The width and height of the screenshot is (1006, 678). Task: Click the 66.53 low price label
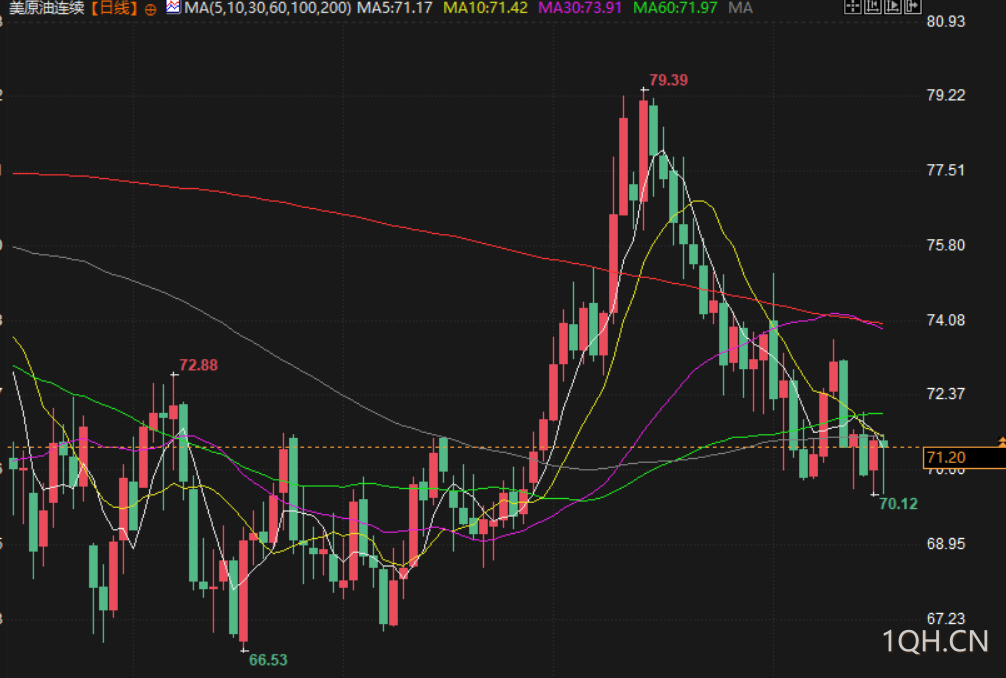click(x=268, y=659)
